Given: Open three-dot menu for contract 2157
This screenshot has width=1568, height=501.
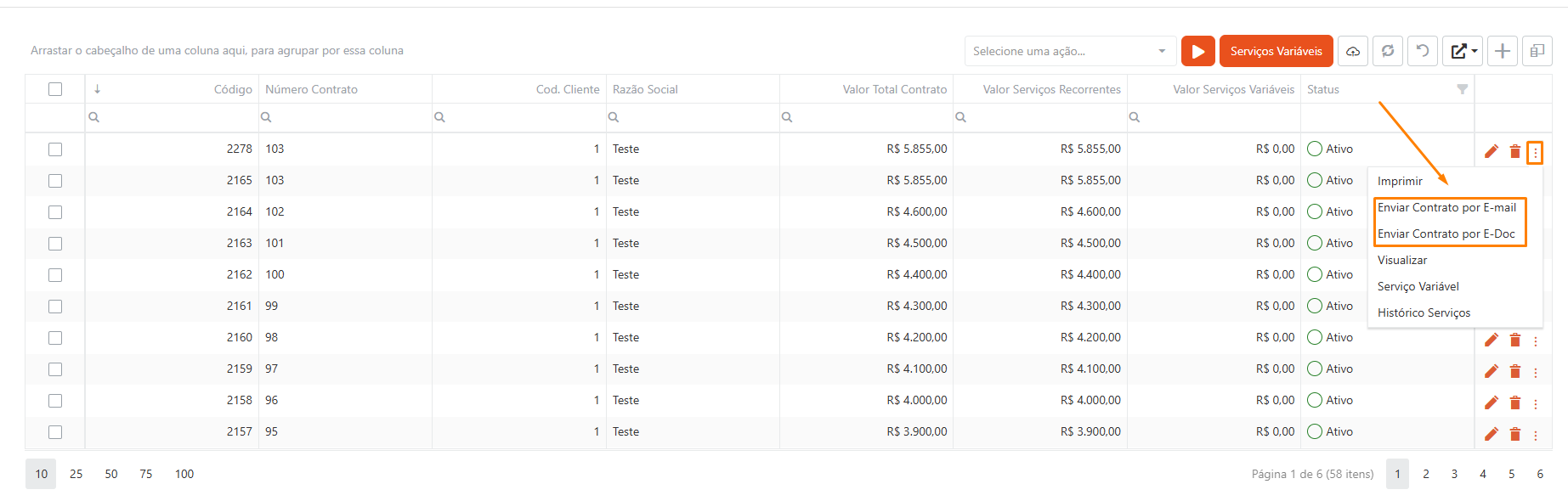Looking at the screenshot, I should (x=1536, y=435).
